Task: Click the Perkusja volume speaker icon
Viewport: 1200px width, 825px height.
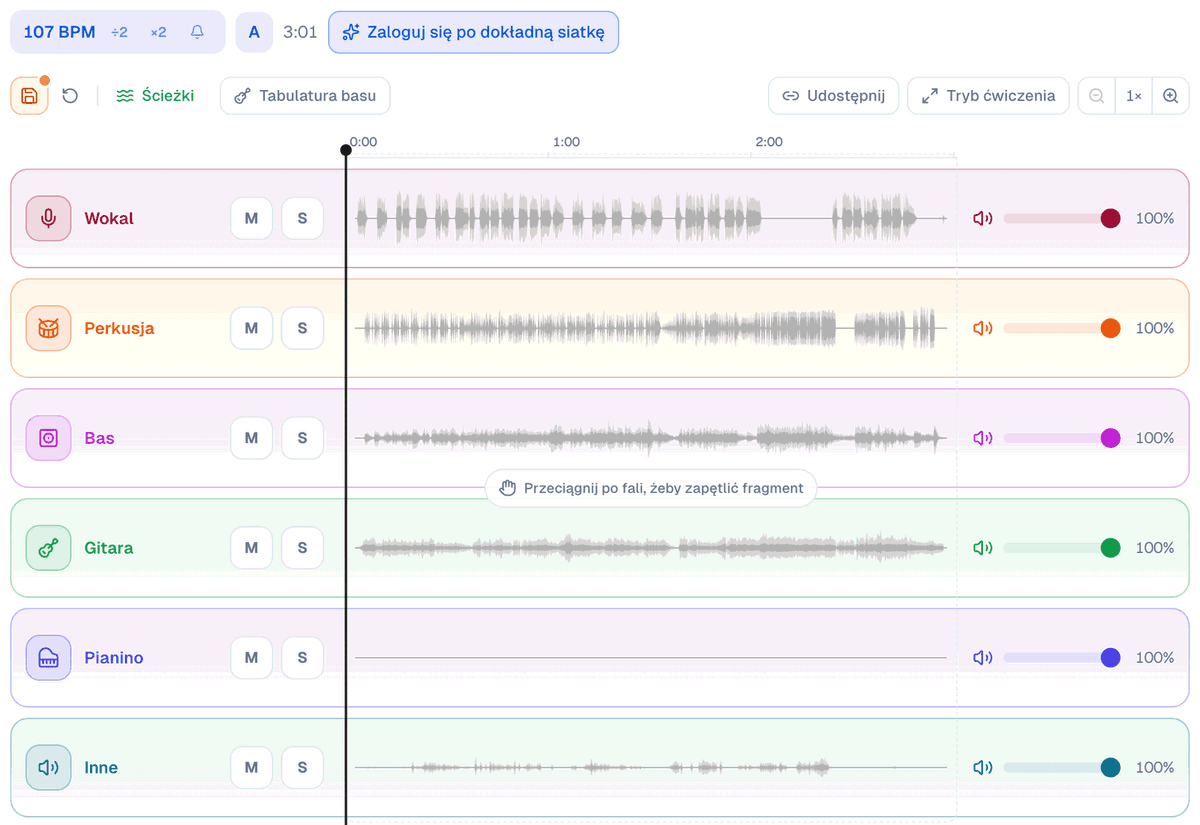Action: 983,328
